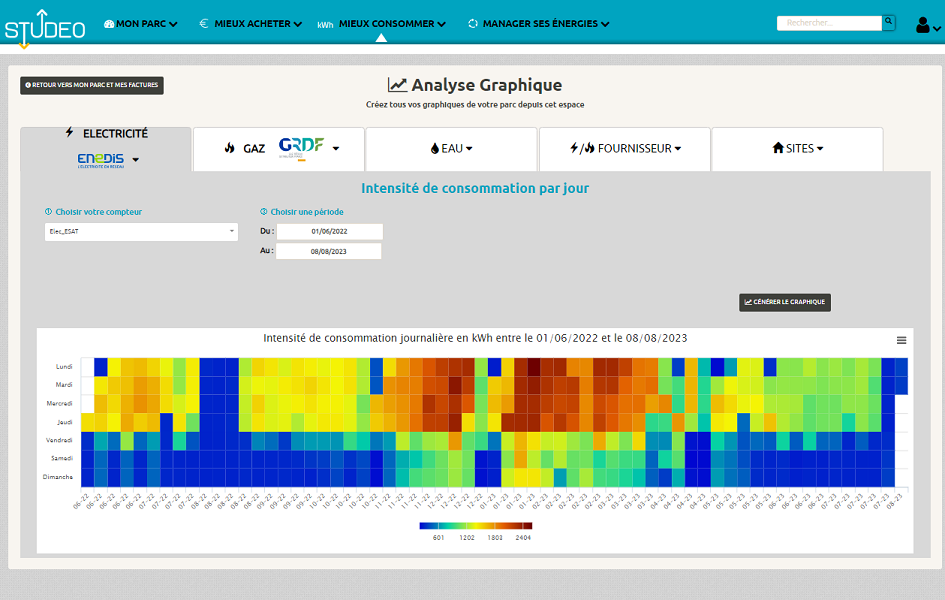Click the chart title Intensité de consommation journalière

(x=475, y=339)
